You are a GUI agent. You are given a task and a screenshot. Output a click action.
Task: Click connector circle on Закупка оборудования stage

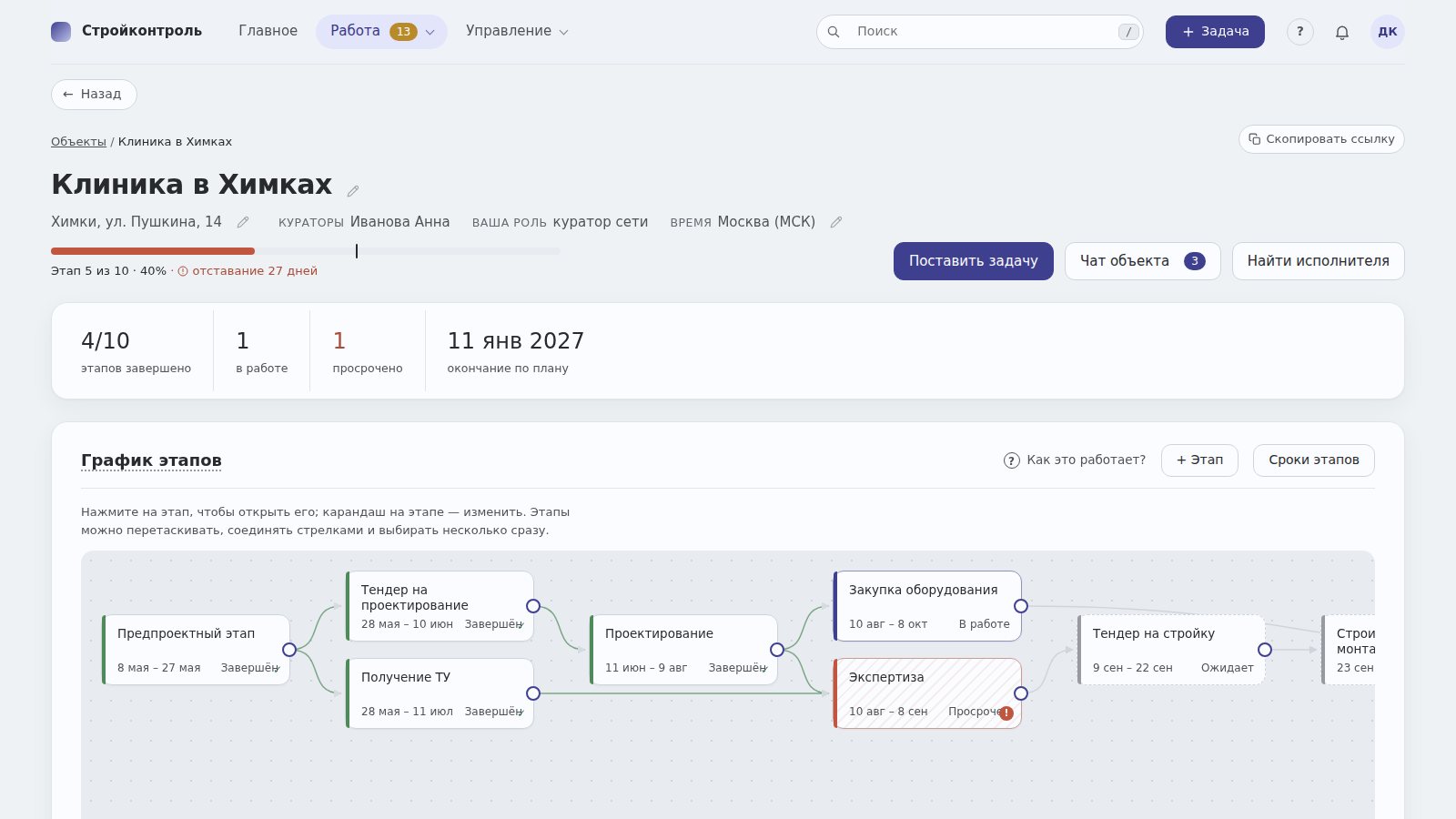tap(1021, 606)
